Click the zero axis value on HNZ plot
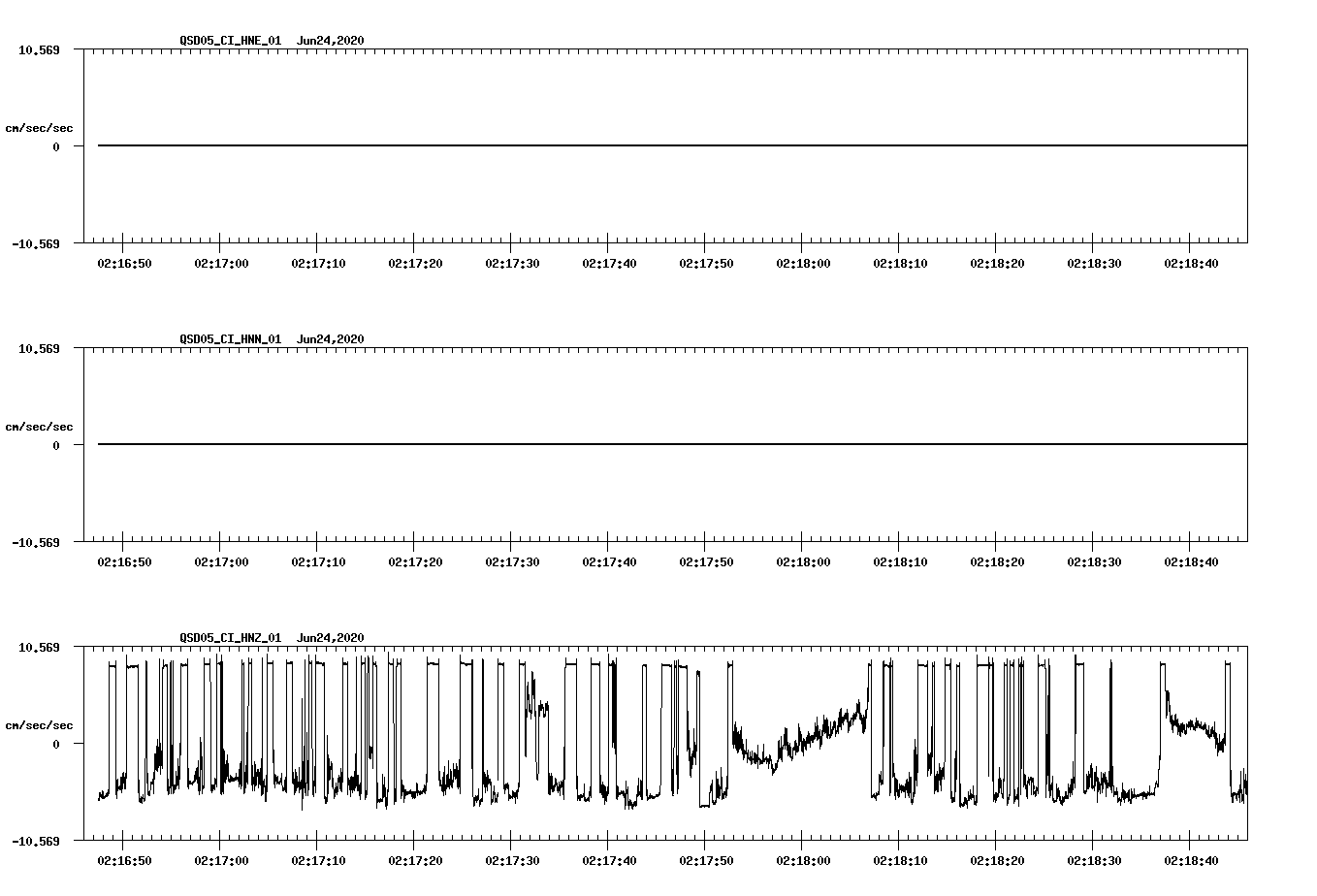1317x896 pixels. 56,744
